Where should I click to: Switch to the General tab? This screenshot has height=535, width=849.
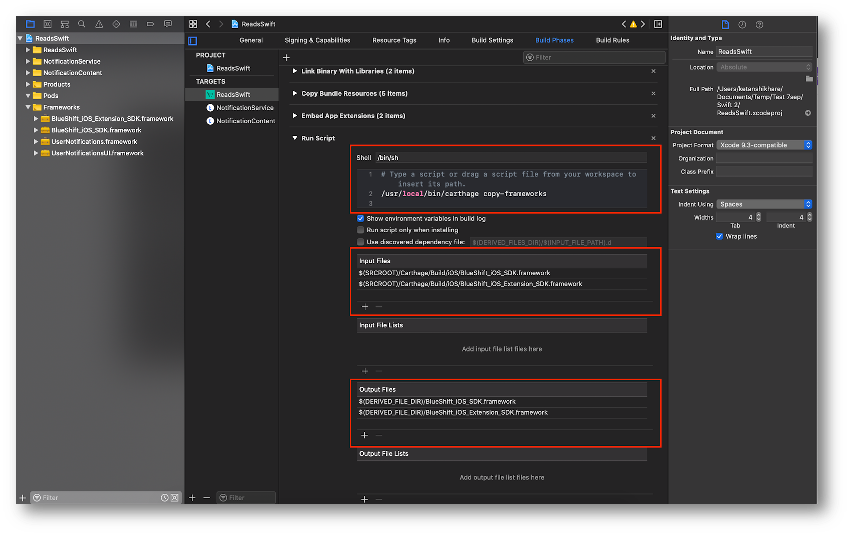(251, 40)
